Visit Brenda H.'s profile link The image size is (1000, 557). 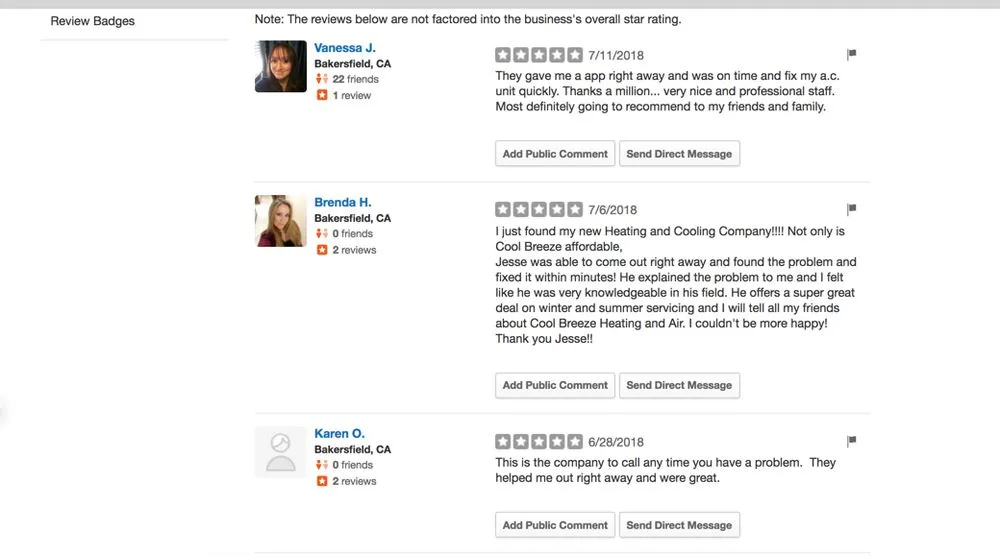pos(343,202)
